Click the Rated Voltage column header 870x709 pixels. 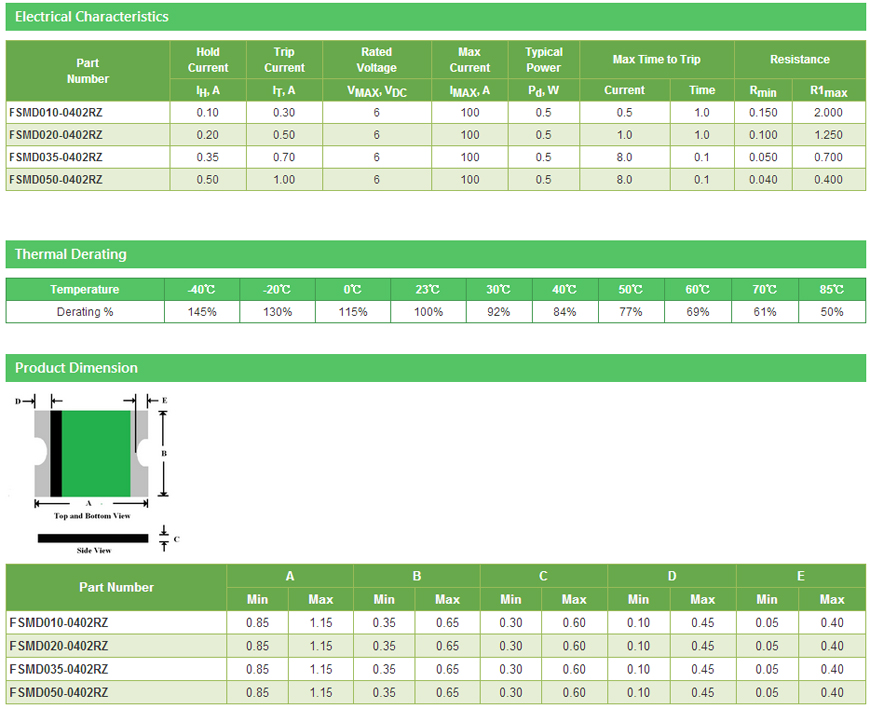pyautogui.click(x=376, y=60)
